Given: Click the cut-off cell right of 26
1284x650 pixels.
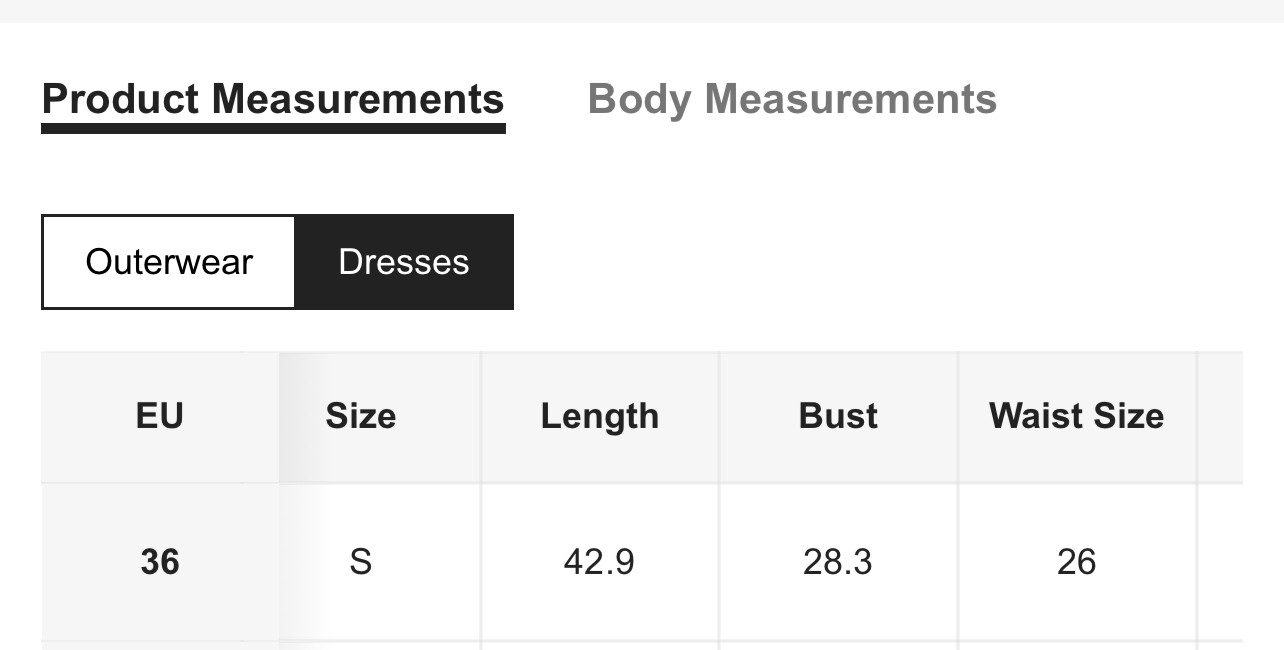Looking at the screenshot, I should click(1221, 562).
